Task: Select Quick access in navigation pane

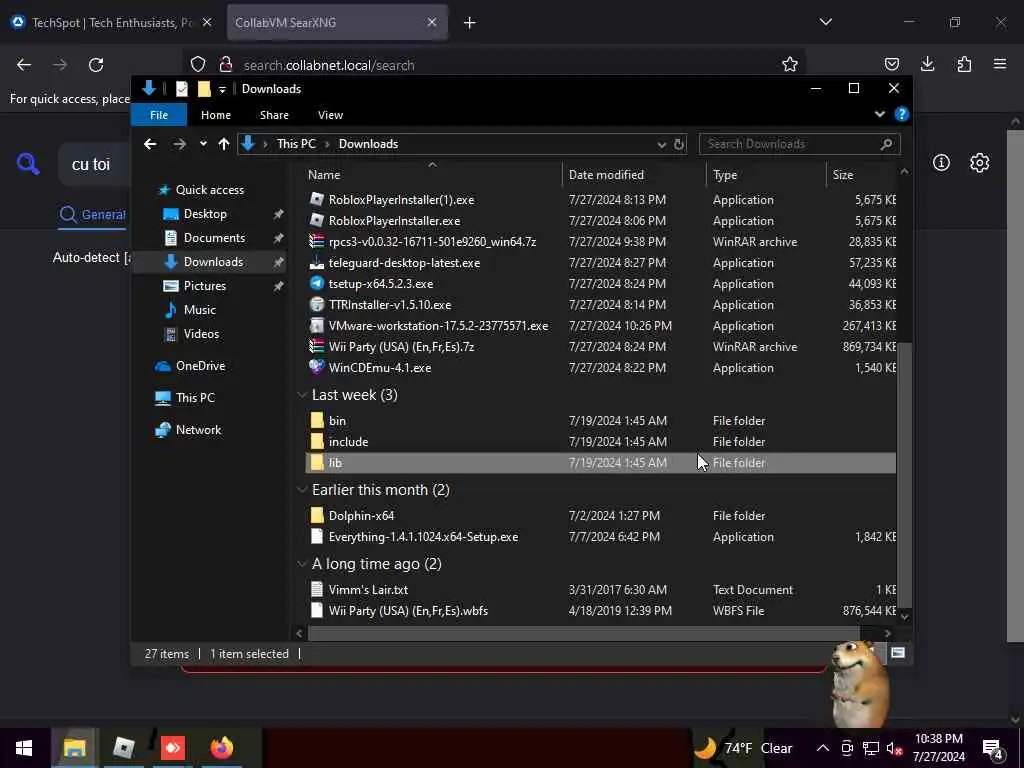Action: [210, 190]
